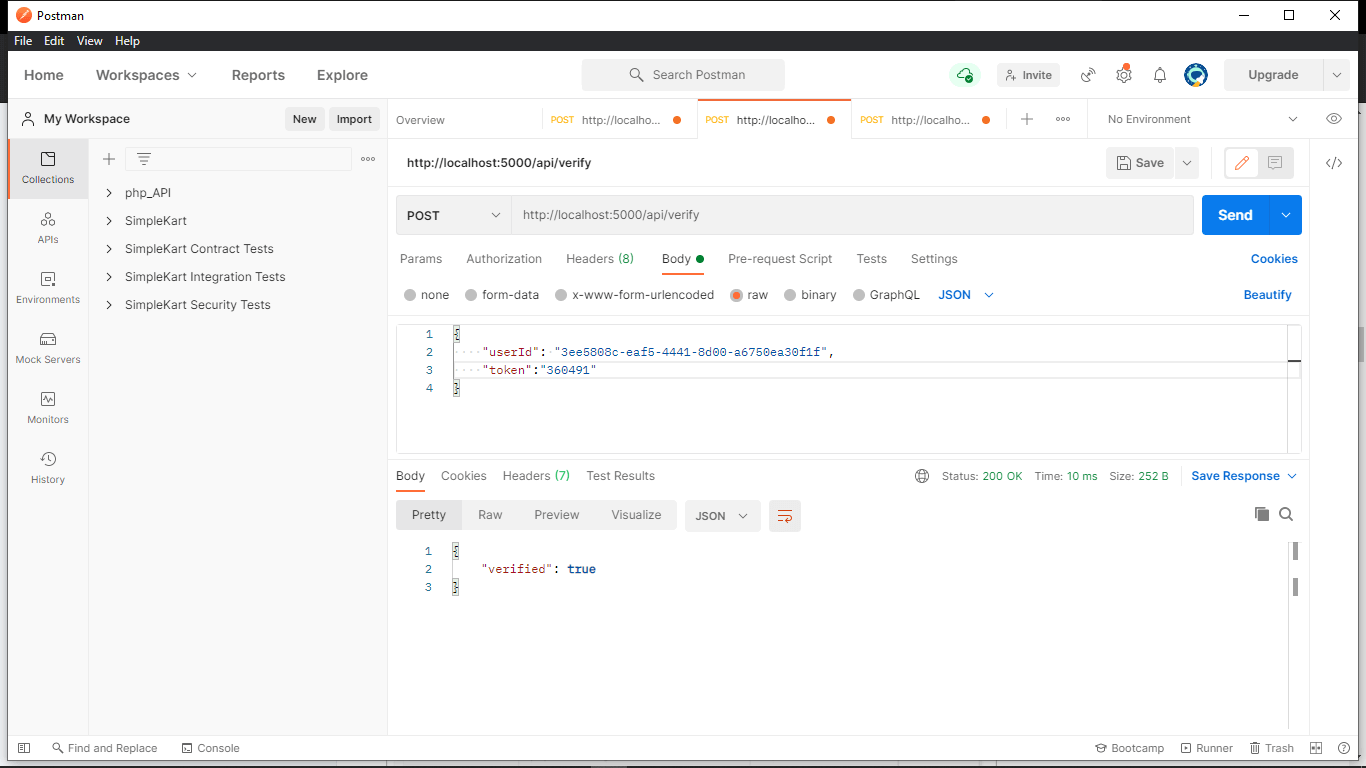Screen dimensions: 1366x768
Task: Open Mock Servers in sidebar
Action: click(x=48, y=348)
